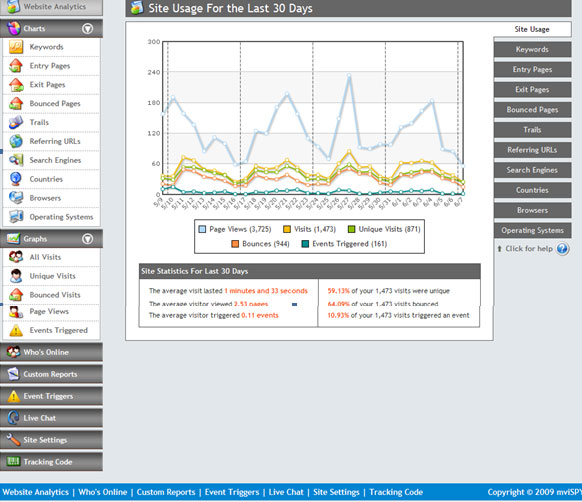Click the Tracking Code sidebar button
The width and height of the screenshot is (582, 502).
(51, 462)
